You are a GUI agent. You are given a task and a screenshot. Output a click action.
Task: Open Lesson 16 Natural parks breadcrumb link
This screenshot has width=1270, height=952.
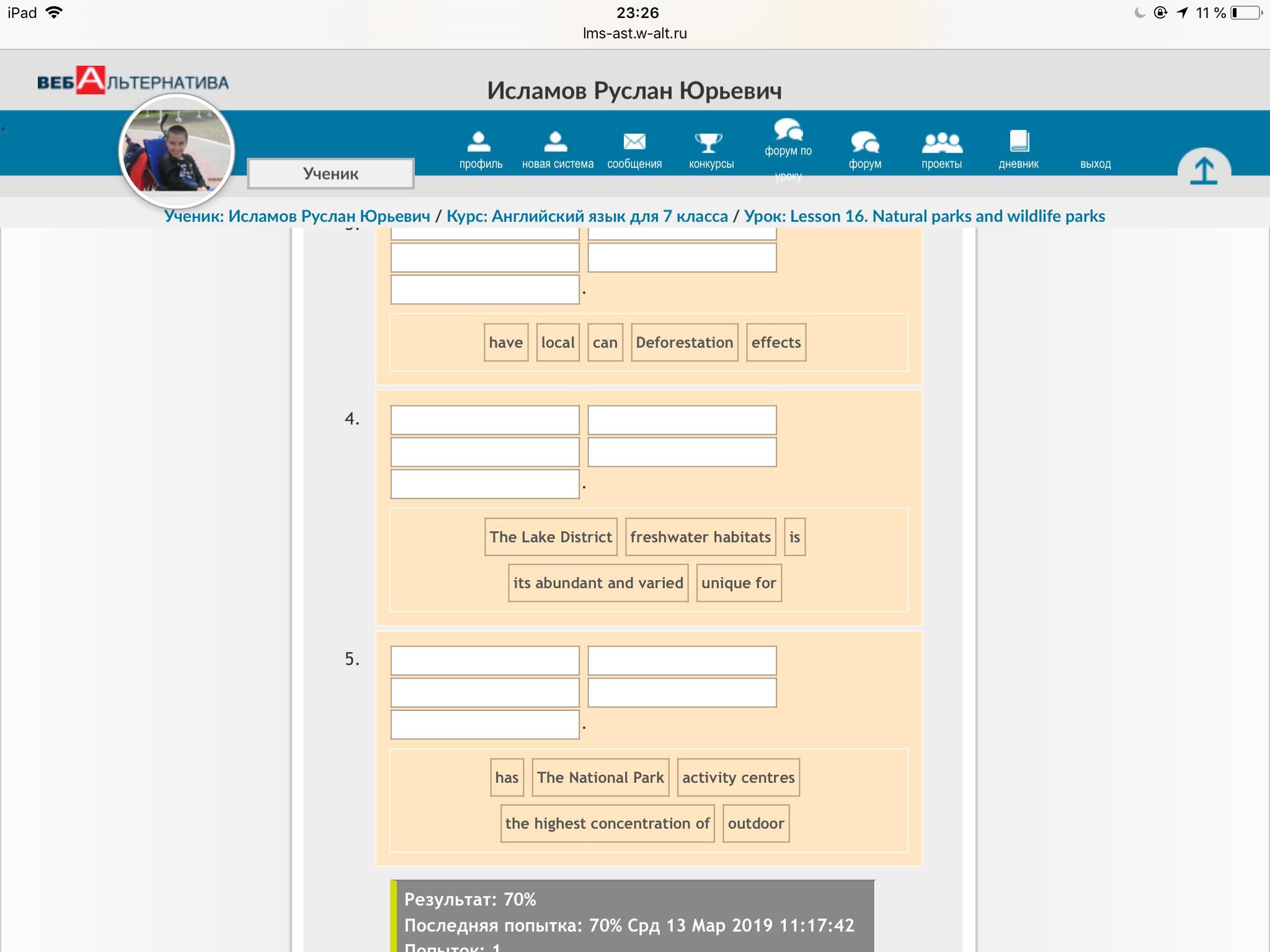(925, 216)
